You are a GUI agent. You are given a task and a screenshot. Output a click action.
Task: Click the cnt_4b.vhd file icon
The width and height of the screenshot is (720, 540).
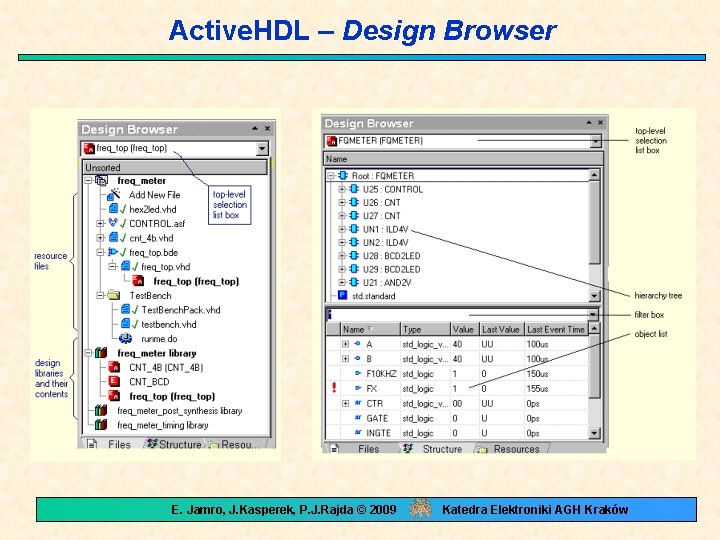point(113,238)
